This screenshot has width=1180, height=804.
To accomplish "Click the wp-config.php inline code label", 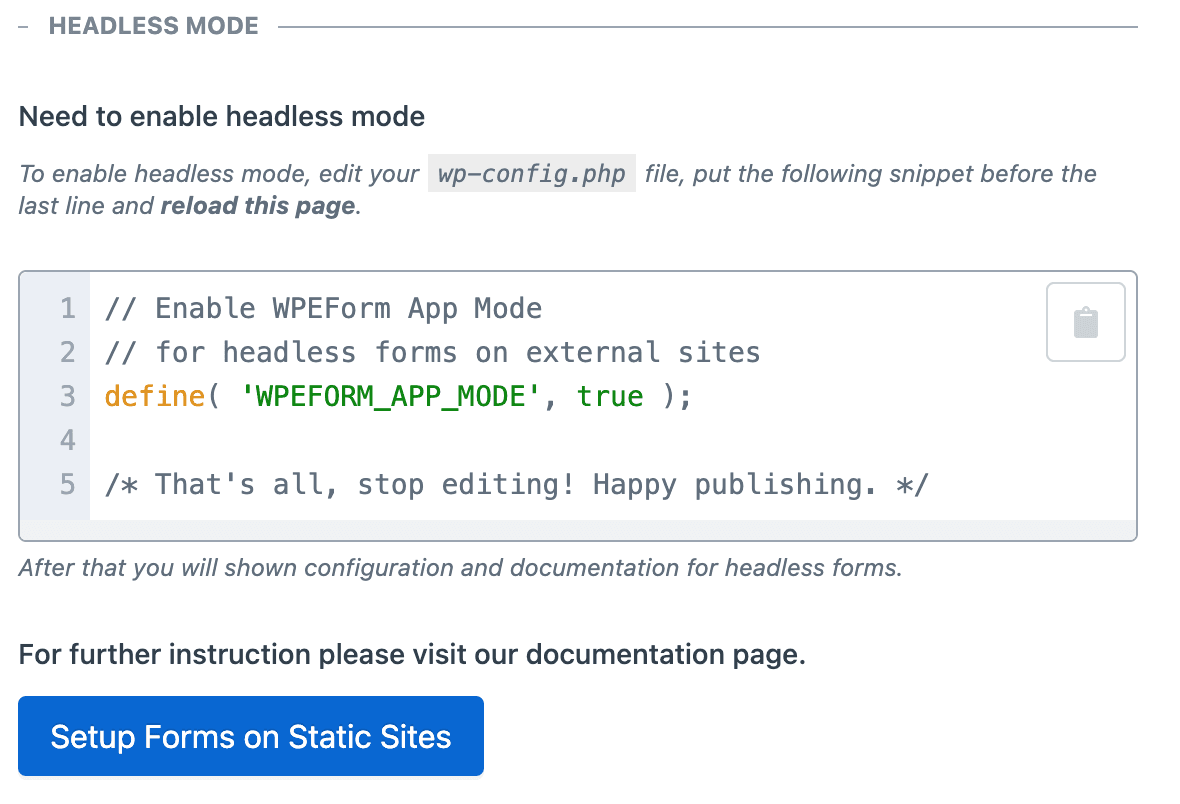I will tap(531, 174).
